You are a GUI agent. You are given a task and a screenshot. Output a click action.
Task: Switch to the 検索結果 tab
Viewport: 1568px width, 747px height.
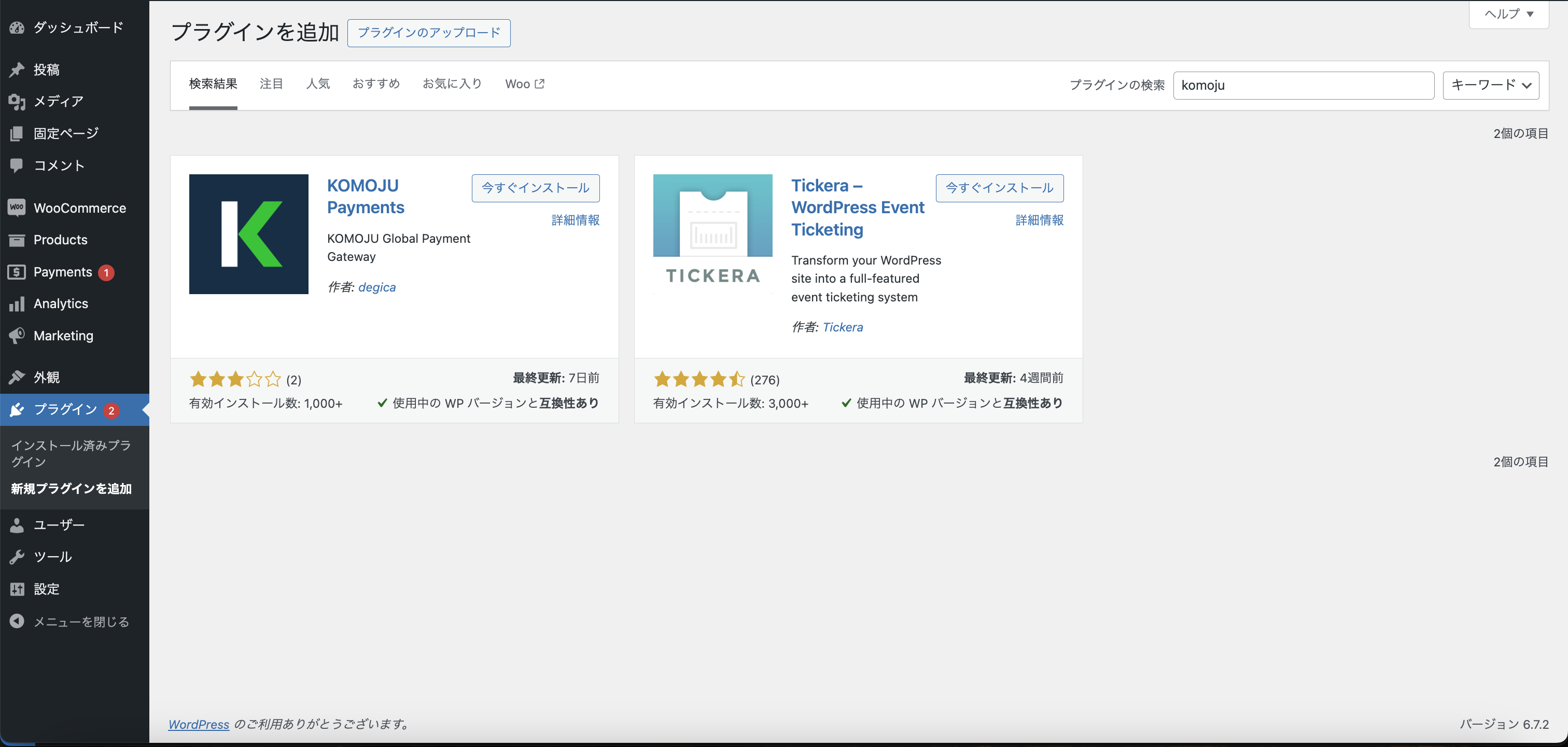click(213, 84)
